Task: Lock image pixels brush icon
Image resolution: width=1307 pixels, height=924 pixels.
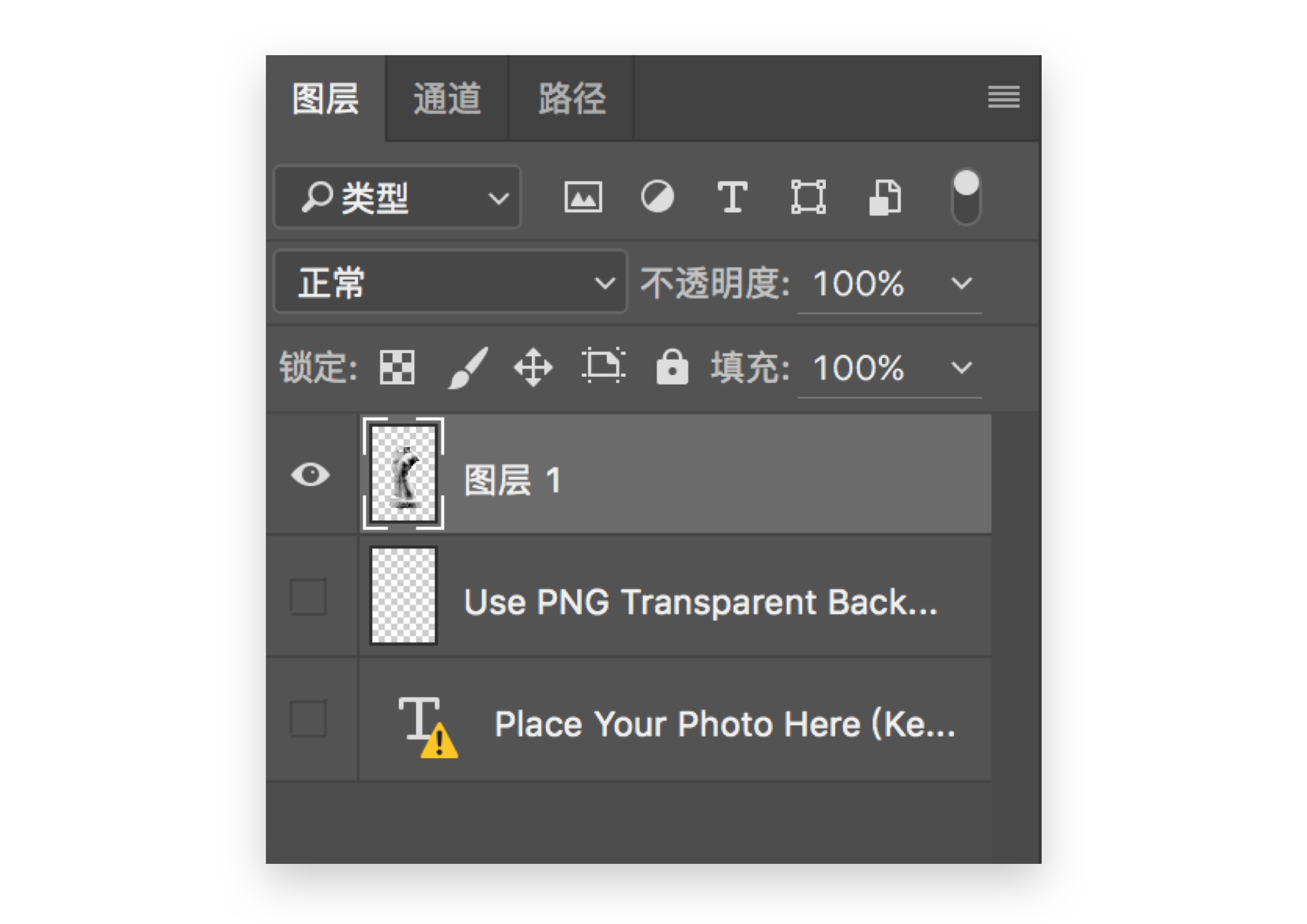Action: 468,367
